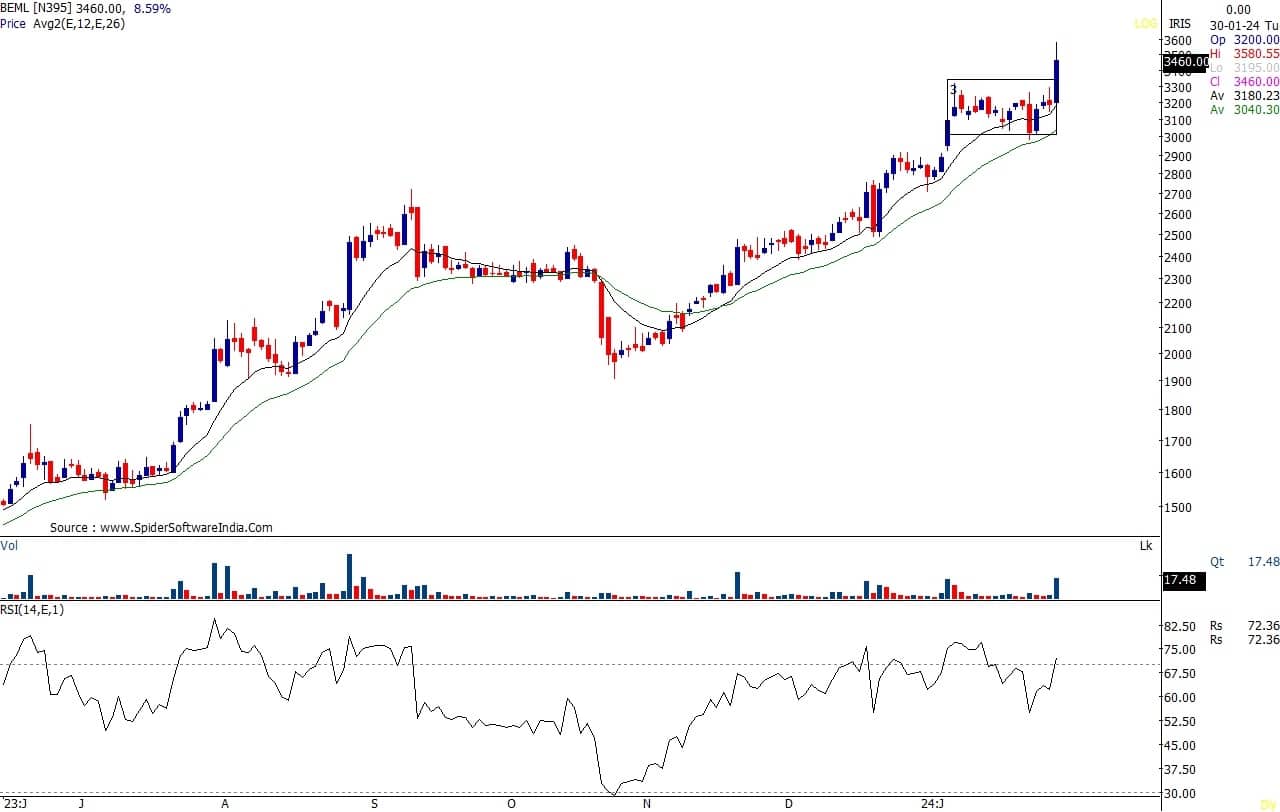
Task: Click the 2200 price axis label
Action: coord(1177,304)
